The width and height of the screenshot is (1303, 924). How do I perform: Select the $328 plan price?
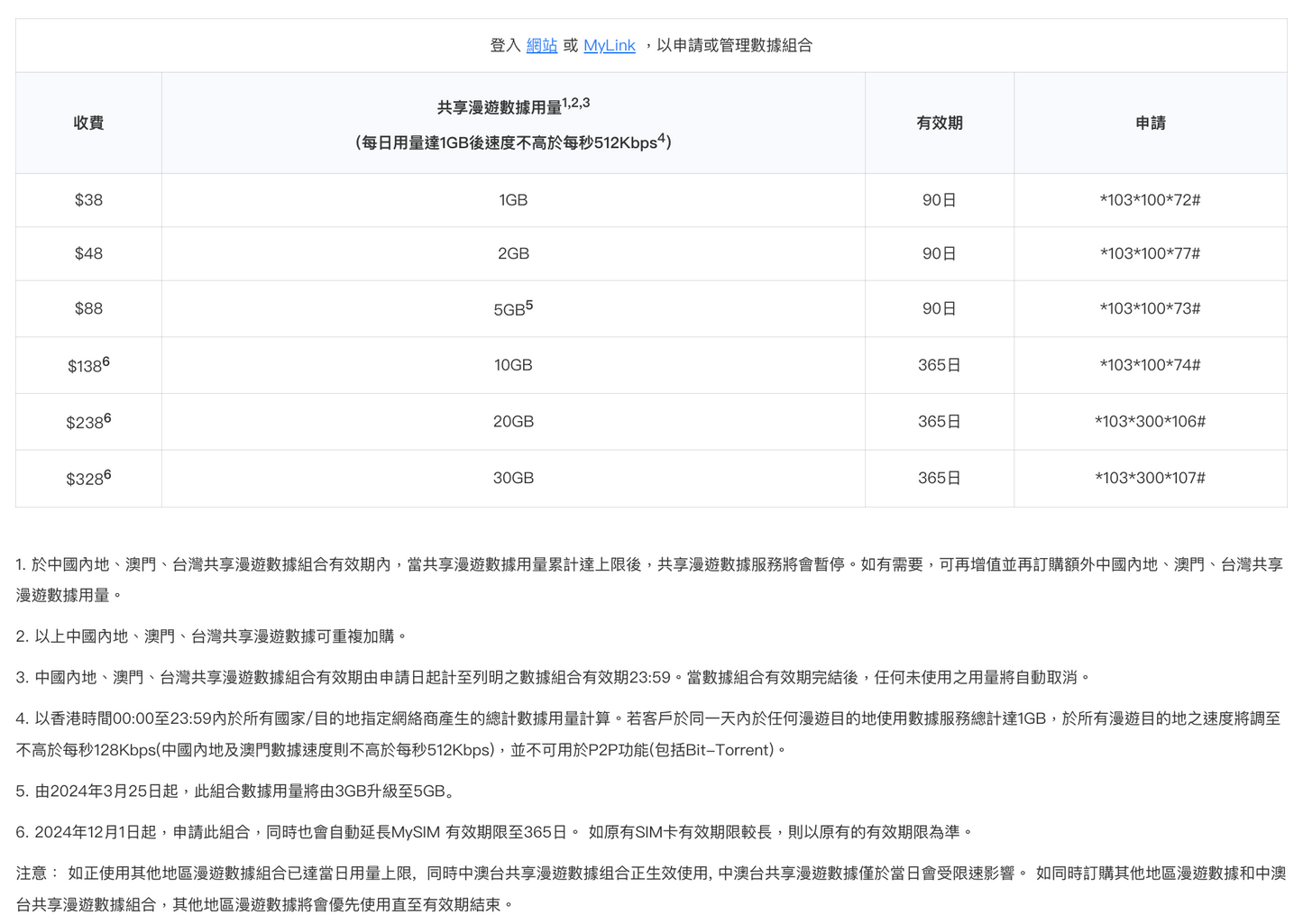(87, 478)
